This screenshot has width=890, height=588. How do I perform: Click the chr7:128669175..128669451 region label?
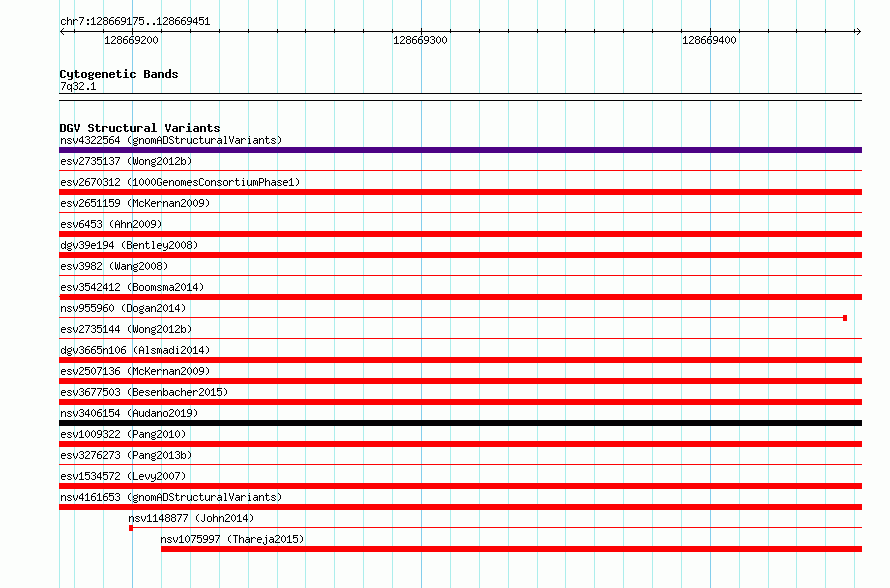pos(135,22)
